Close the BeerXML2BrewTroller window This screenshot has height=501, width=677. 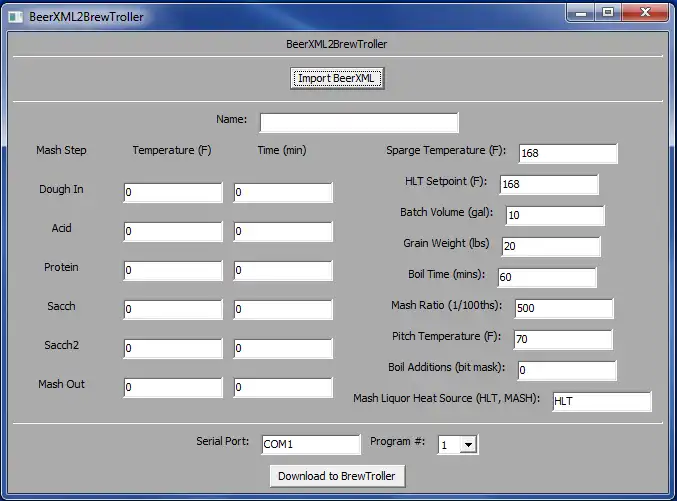pos(645,13)
